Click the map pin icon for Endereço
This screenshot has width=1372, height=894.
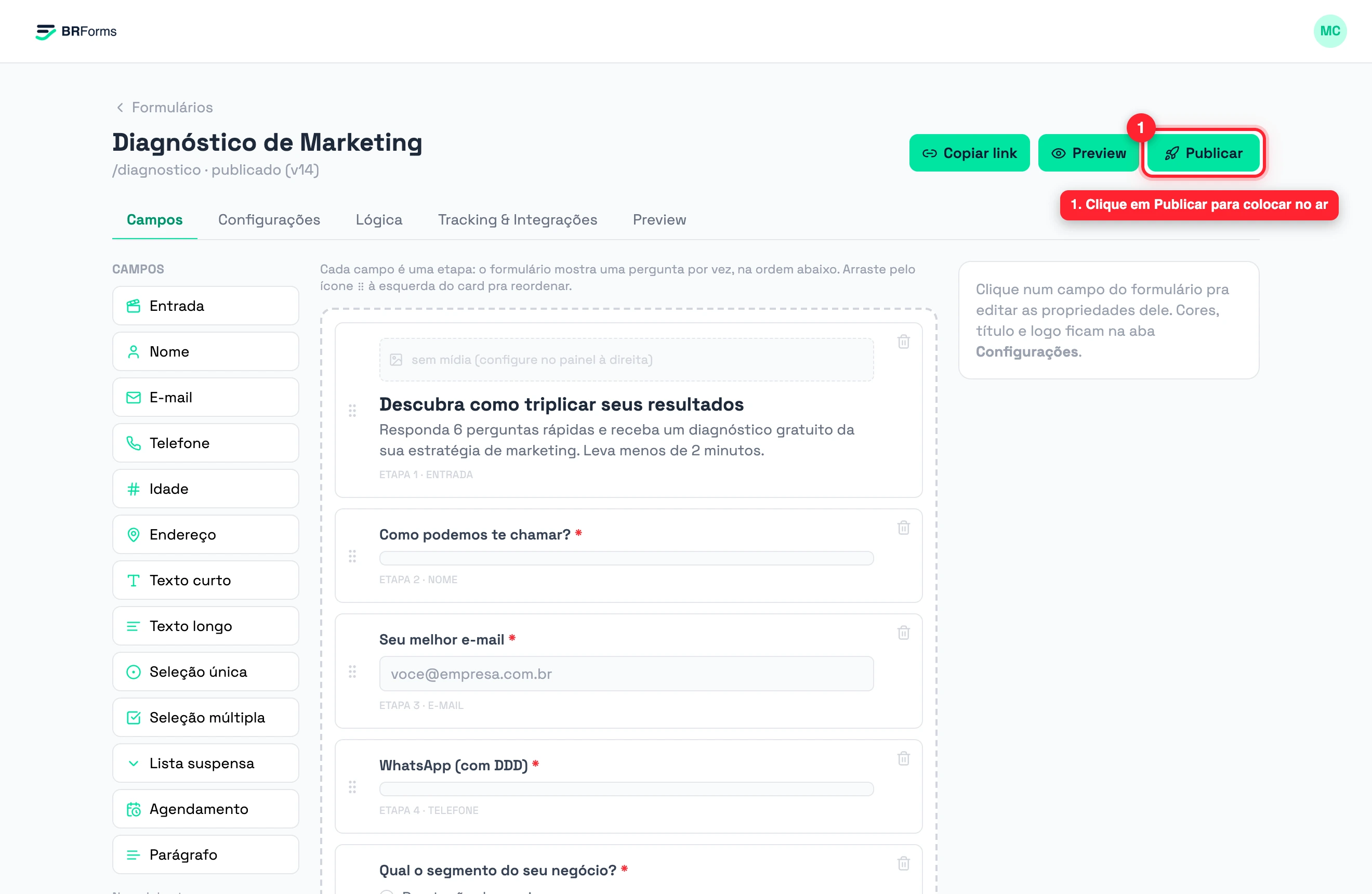pyautogui.click(x=133, y=534)
